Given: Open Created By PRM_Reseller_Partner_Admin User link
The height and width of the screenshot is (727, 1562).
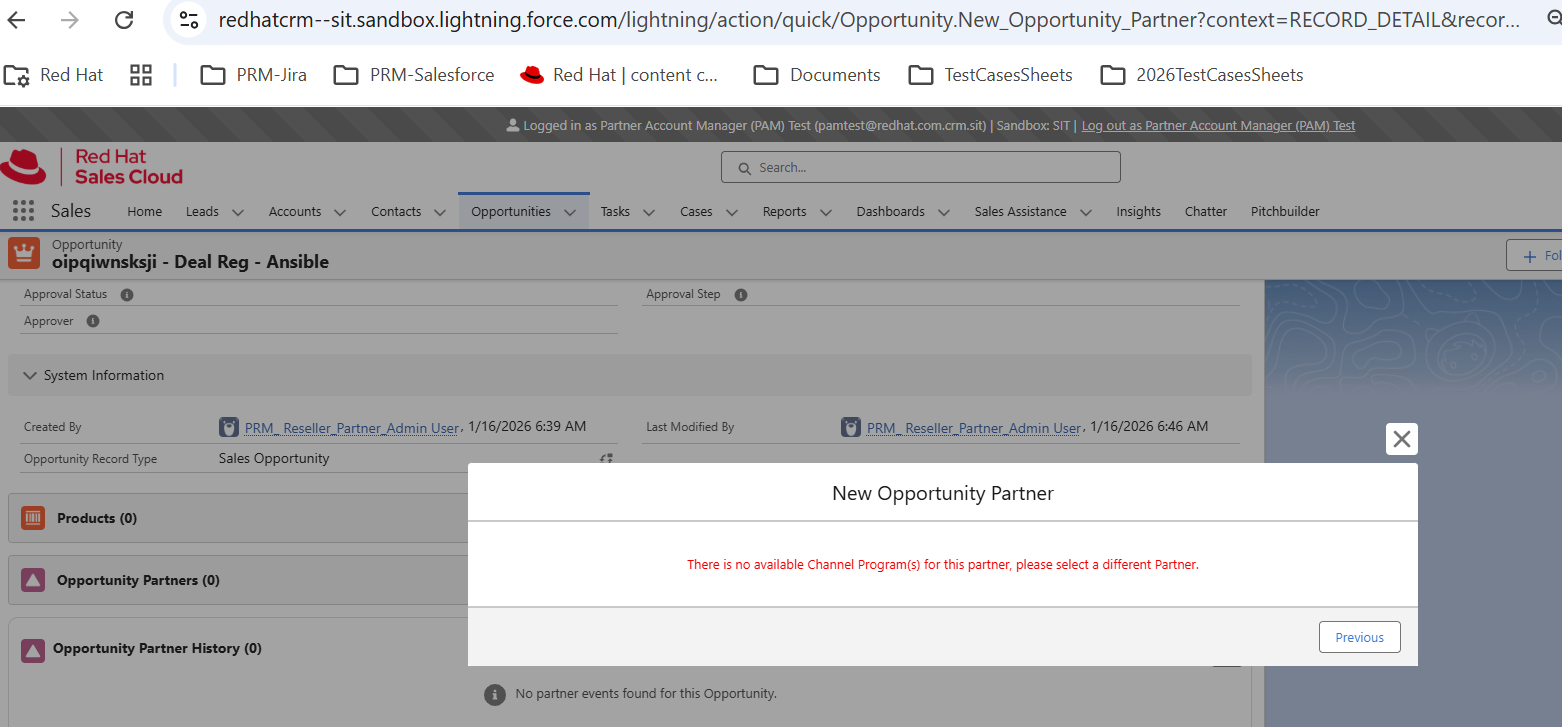Looking at the screenshot, I should point(350,428).
